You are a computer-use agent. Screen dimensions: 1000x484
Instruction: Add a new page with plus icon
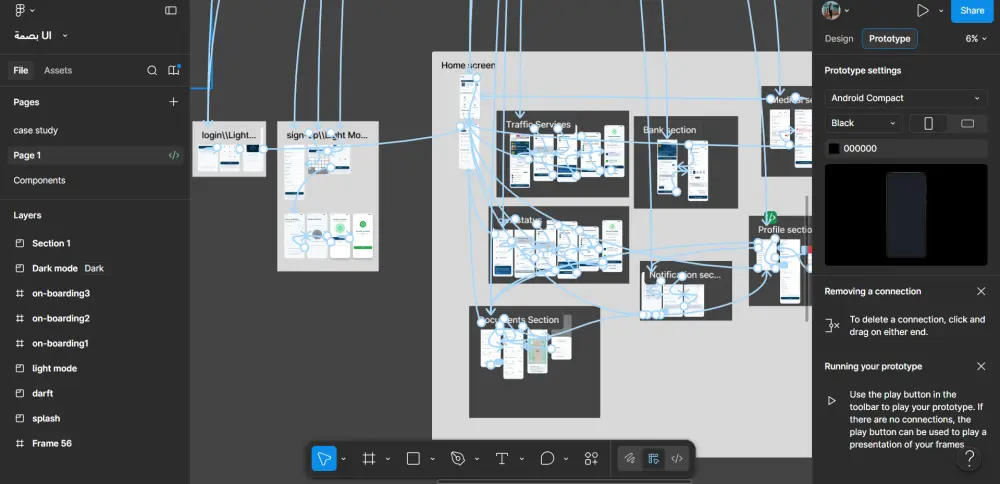[x=173, y=102]
